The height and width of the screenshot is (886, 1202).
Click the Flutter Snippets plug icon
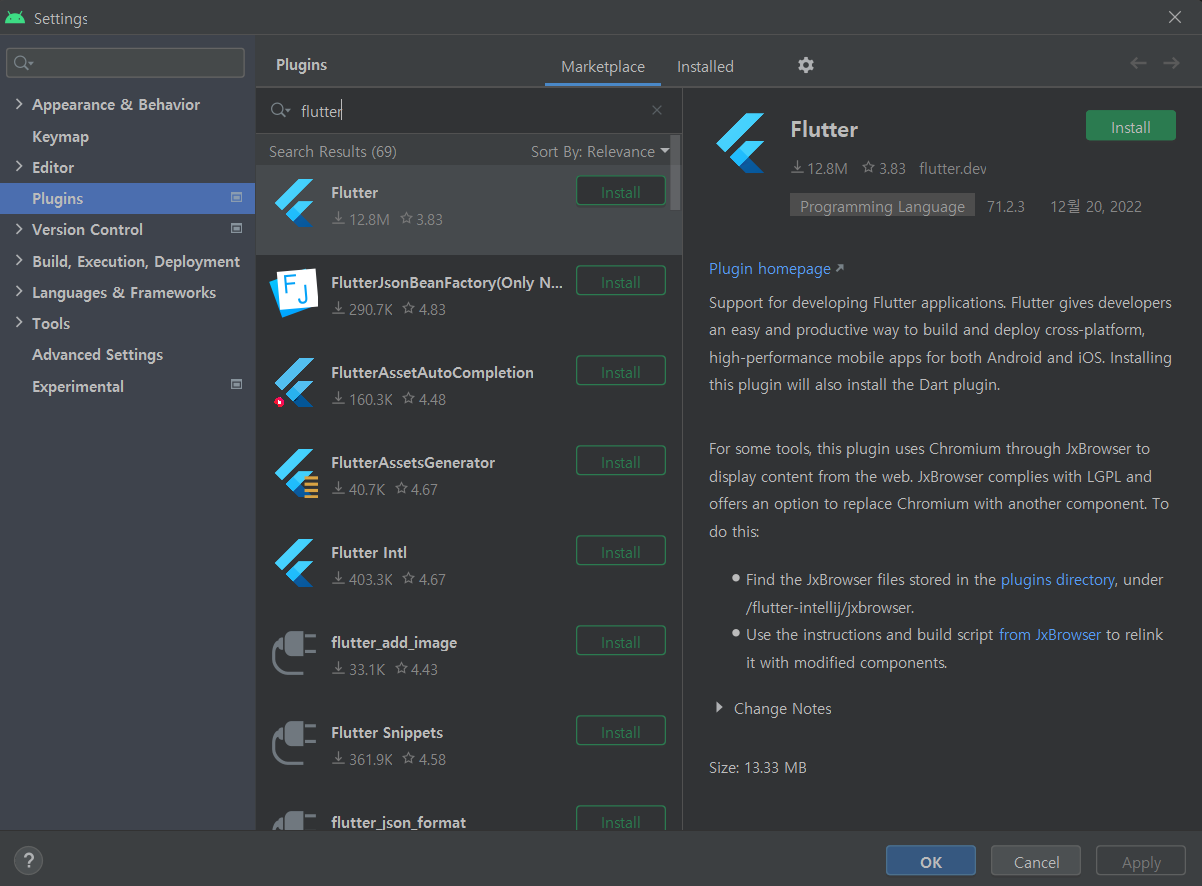(295, 745)
